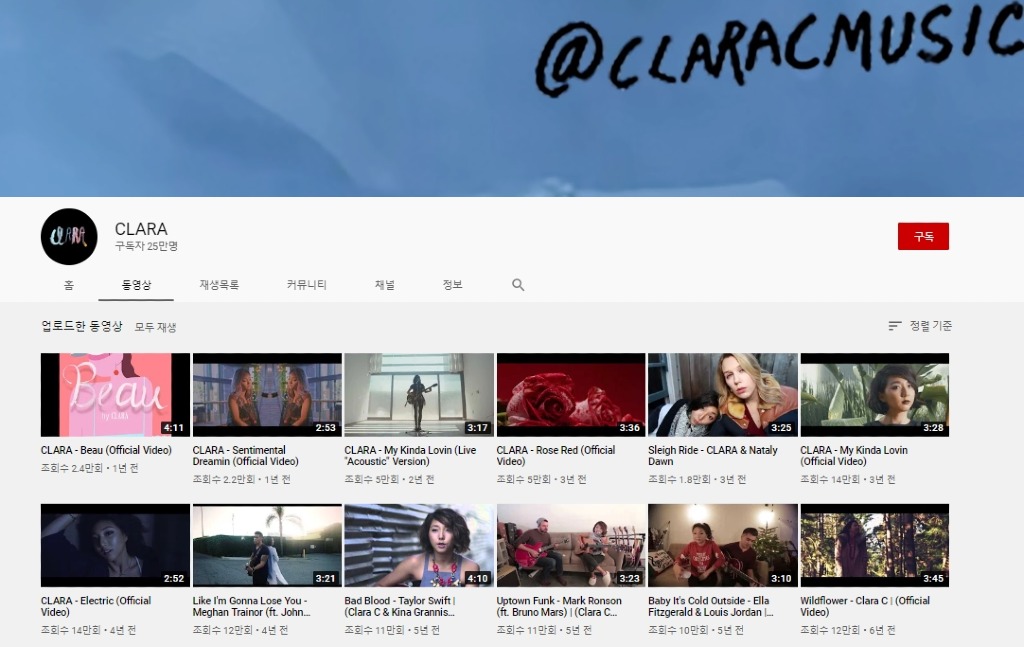The width and height of the screenshot is (1024, 647).
Task: Click the 'My Kinda Lovin (Live Acoustic Version)' title
Action: point(410,456)
